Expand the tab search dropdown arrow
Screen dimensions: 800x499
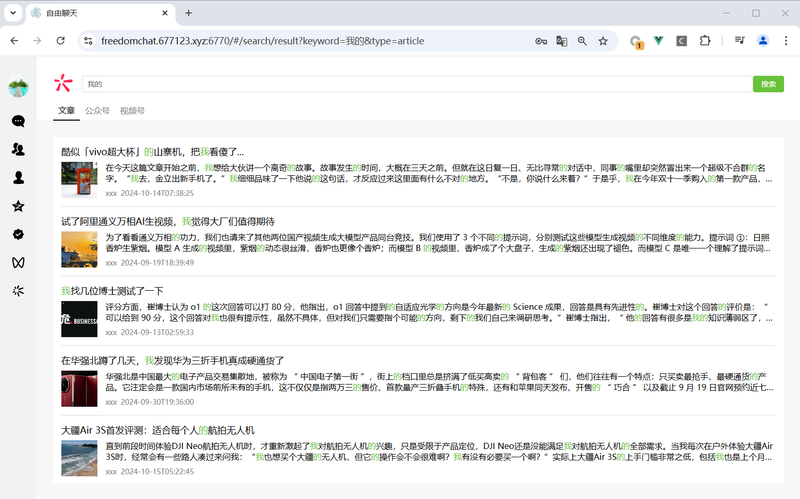pyautogui.click(x=13, y=13)
